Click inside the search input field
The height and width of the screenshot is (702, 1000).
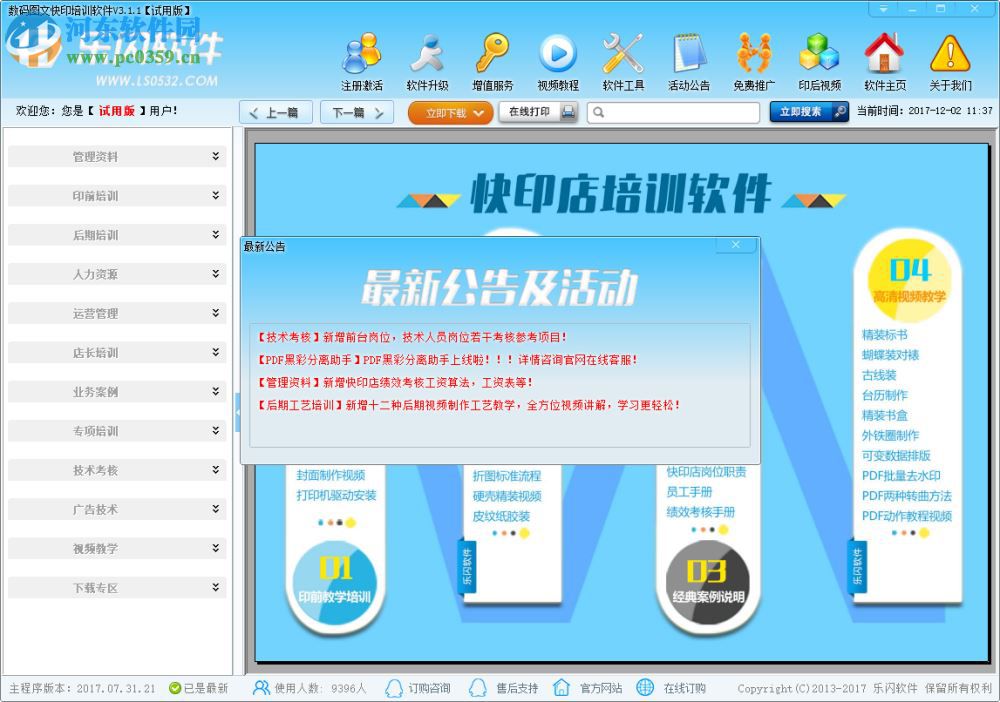[x=672, y=112]
